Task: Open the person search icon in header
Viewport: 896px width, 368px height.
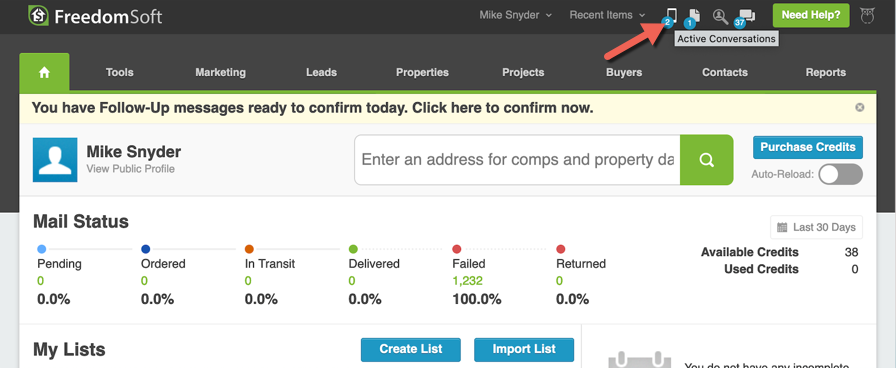Action: coord(720,16)
